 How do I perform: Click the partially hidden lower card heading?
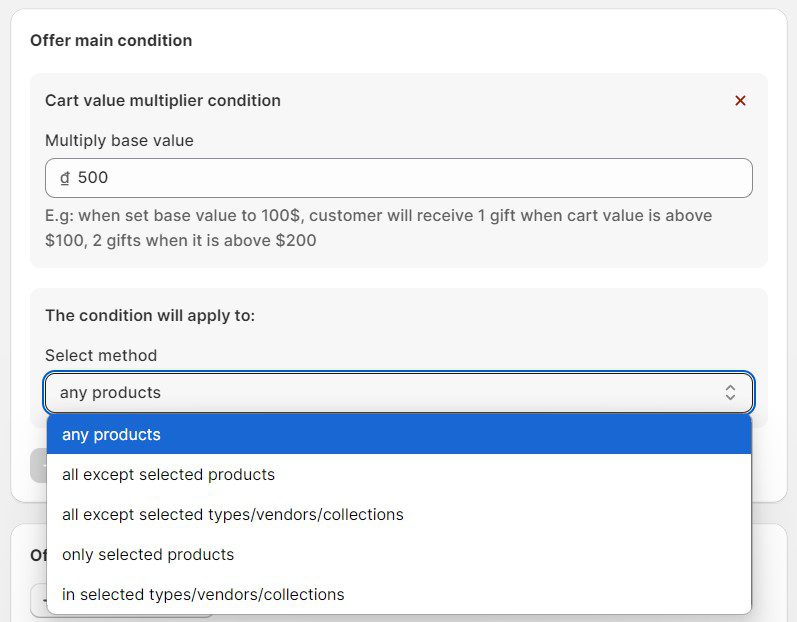click(x=38, y=554)
